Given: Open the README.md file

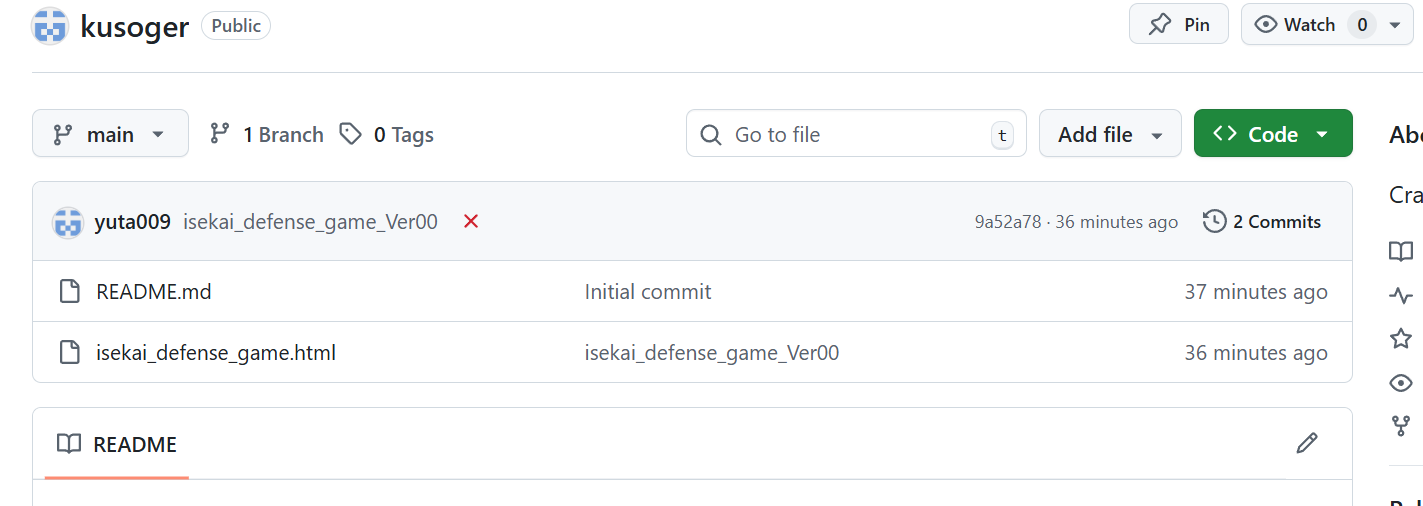Looking at the screenshot, I should 153,292.
